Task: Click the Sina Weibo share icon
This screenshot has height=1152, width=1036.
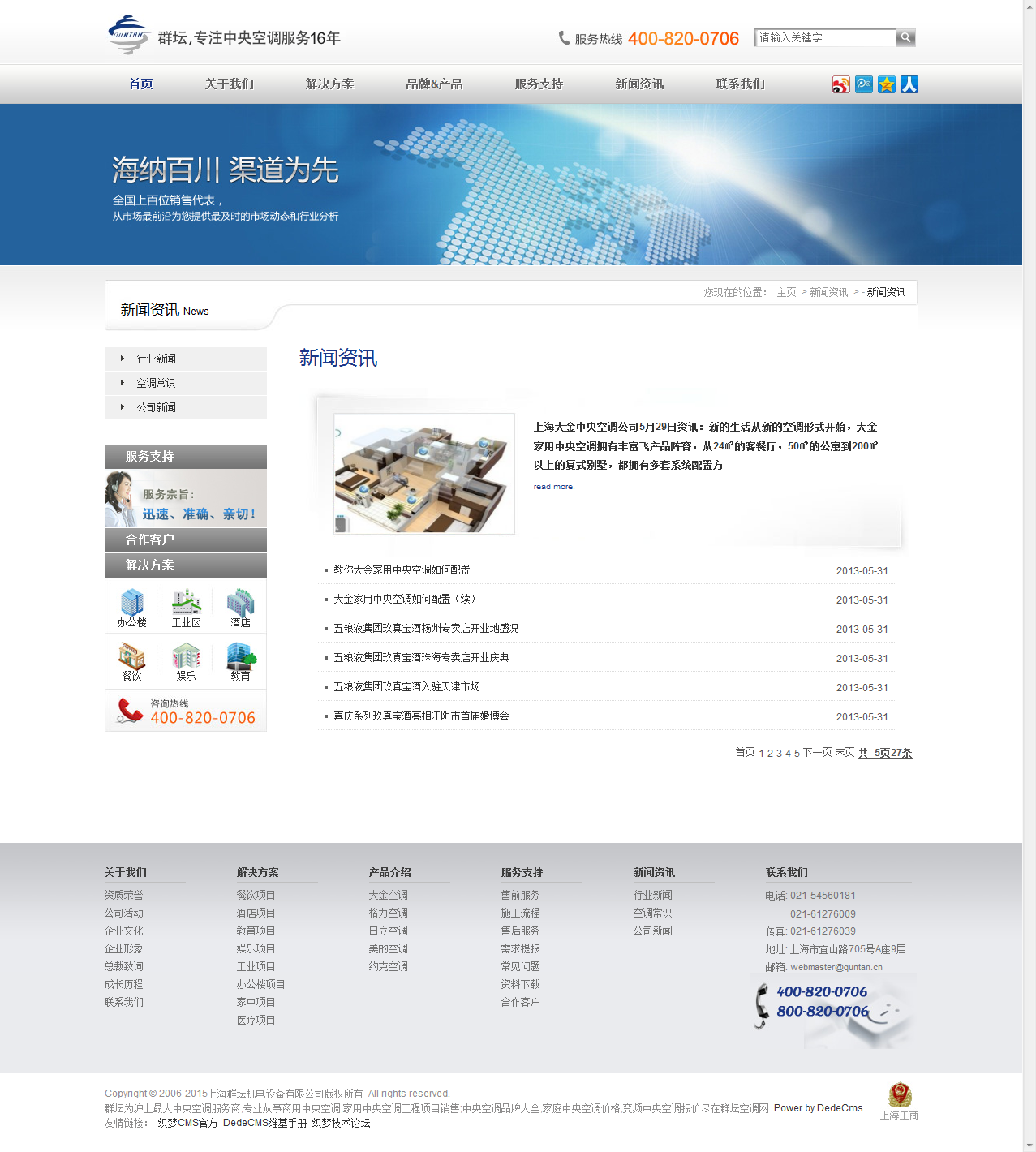Action: coord(840,84)
